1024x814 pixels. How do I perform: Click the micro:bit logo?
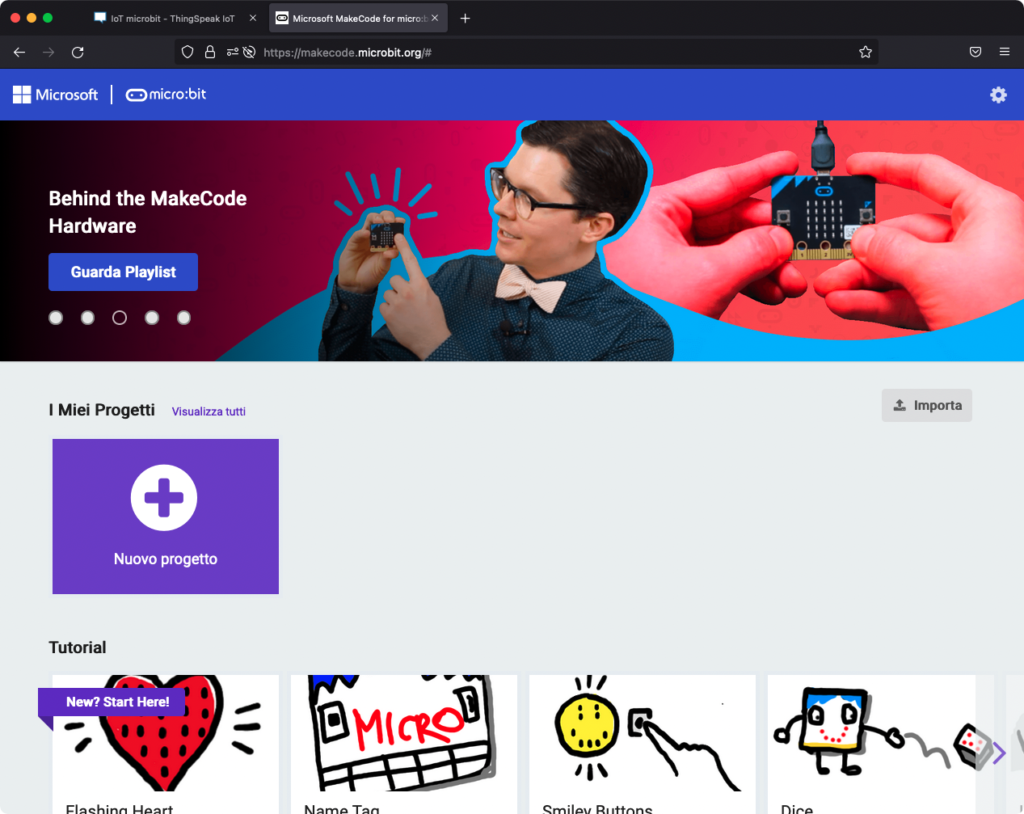(x=166, y=95)
